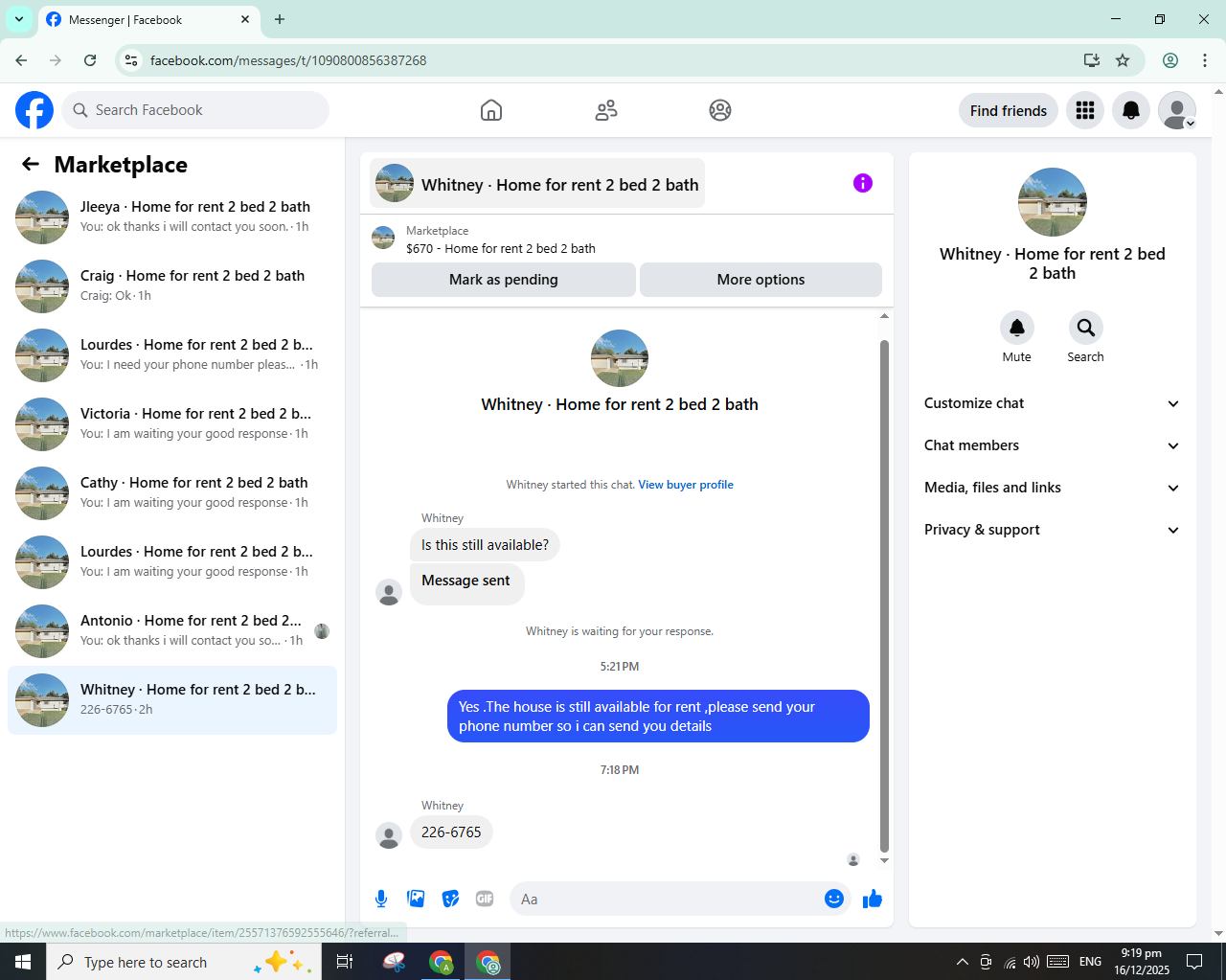Click the Windows taskbar search box

pyautogui.click(x=182, y=962)
